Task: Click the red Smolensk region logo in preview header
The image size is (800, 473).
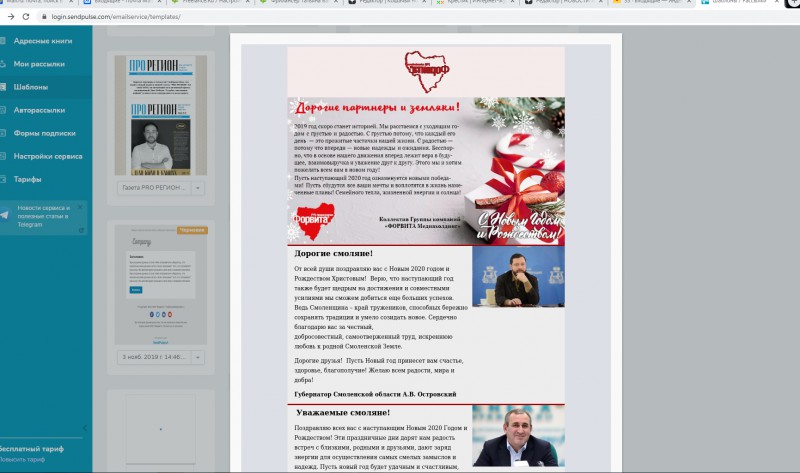Action: 427,71
